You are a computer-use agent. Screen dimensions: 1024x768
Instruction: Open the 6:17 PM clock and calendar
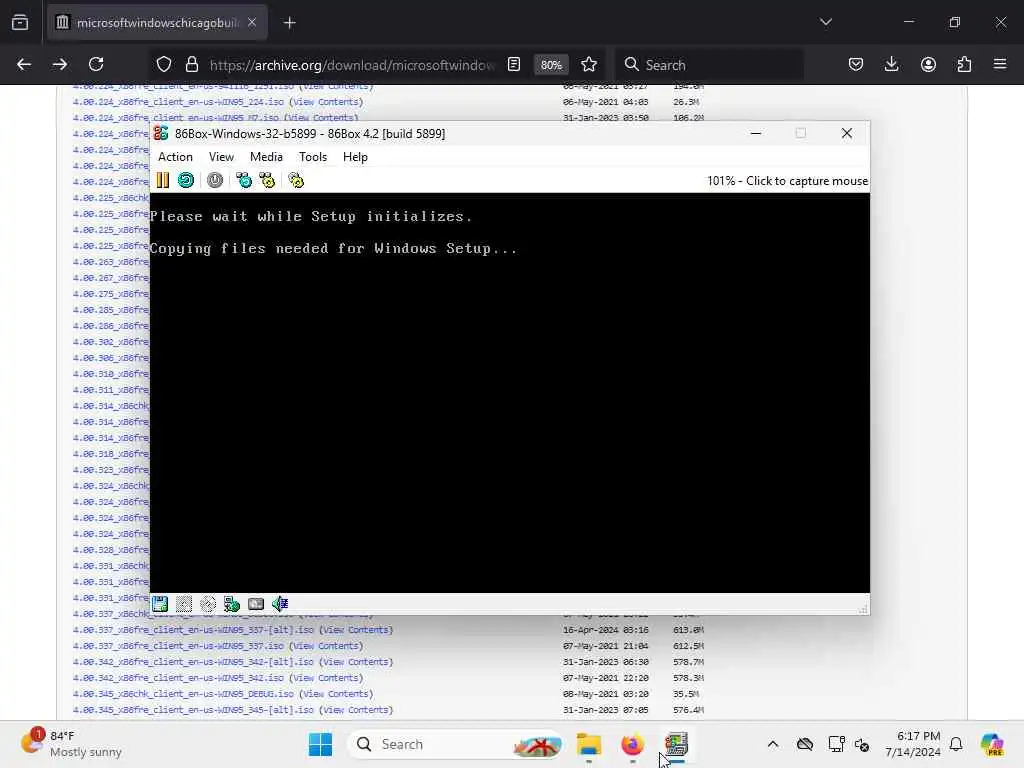tap(913, 744)
